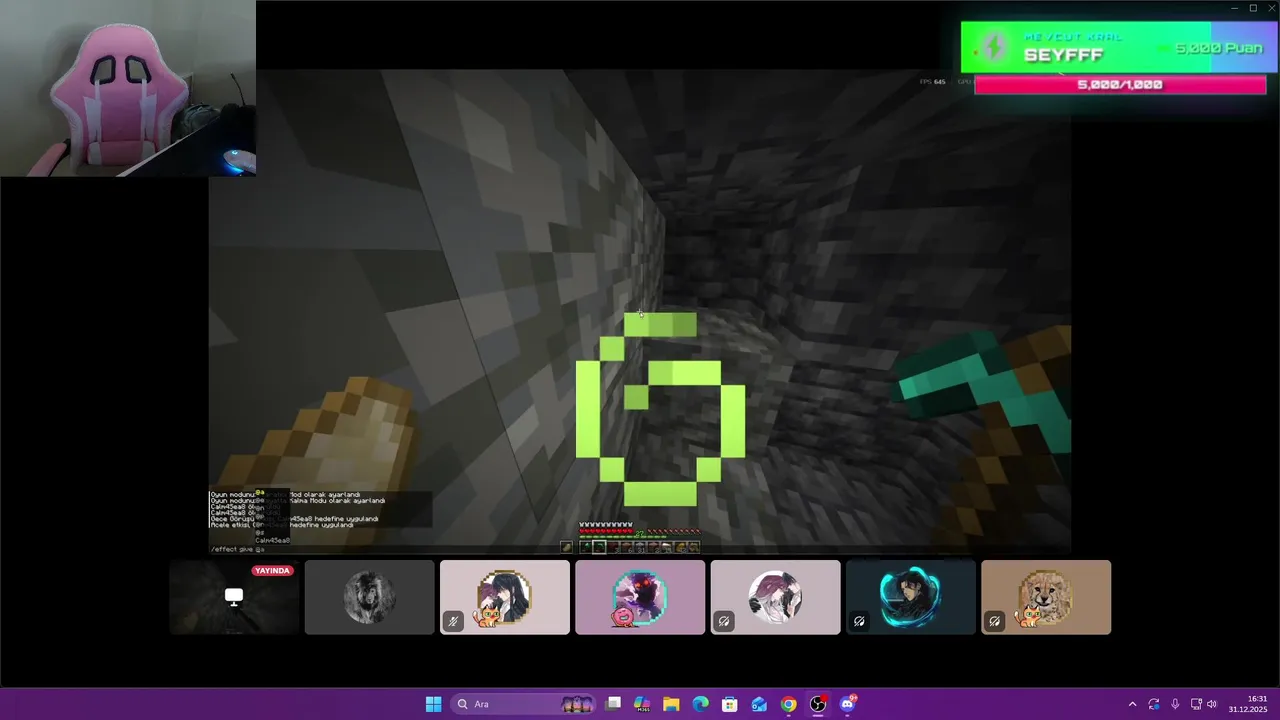The width and height of the screenshot is (1280, 720).
Task: Click the microphone tray icon
Action: pos(1175,704)
